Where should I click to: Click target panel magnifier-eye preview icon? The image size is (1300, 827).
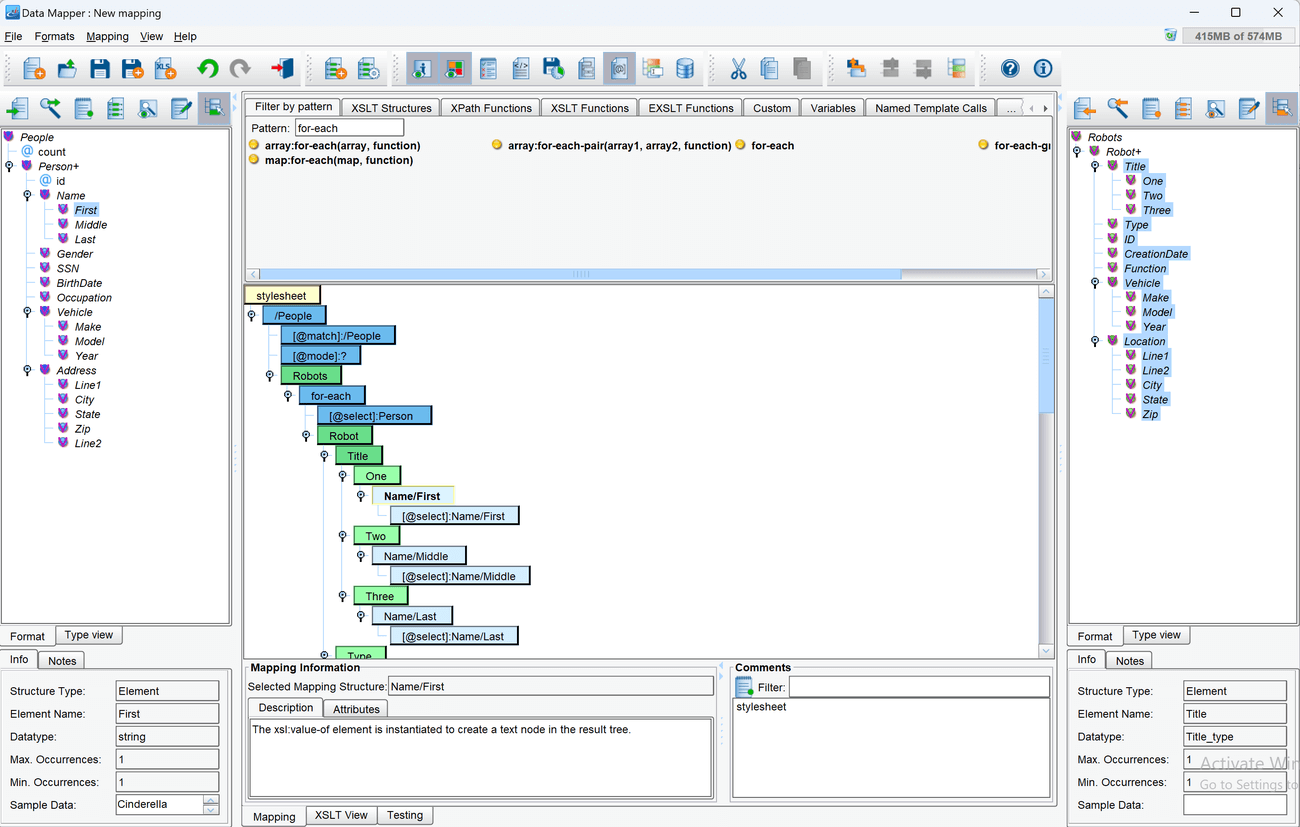click(1216, 108)
